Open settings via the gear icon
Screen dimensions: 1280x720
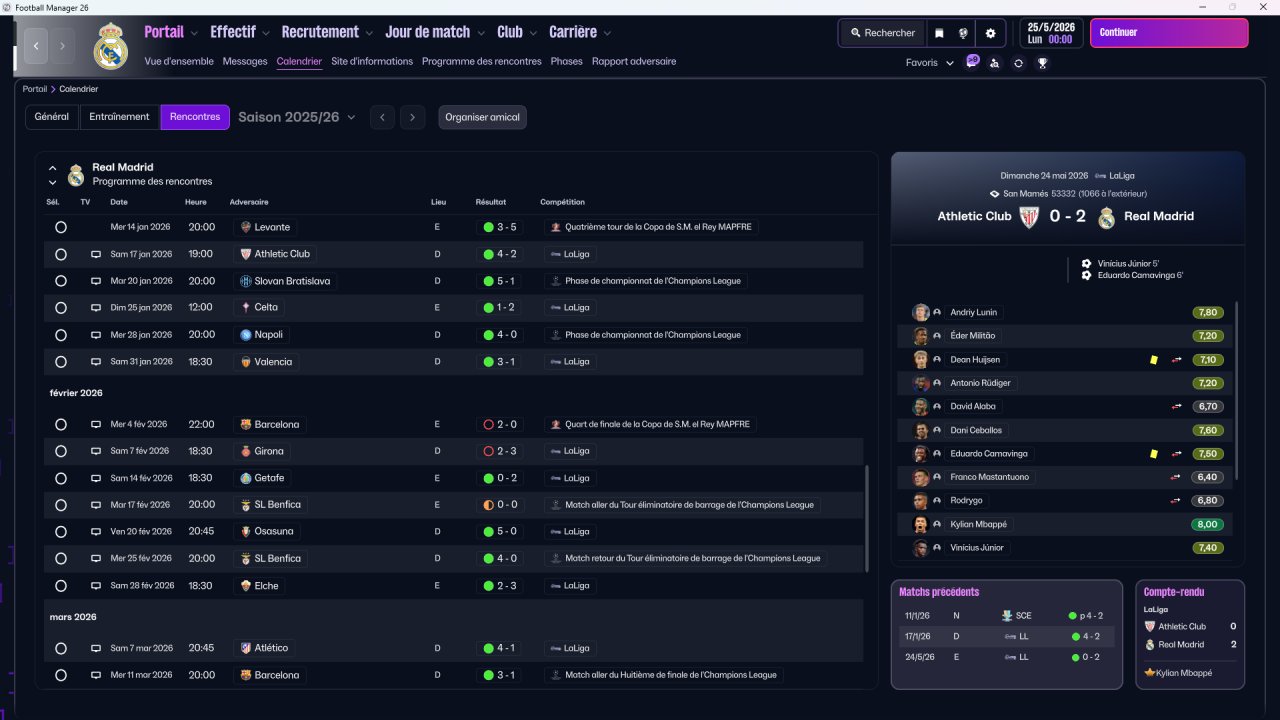point(990,33)
